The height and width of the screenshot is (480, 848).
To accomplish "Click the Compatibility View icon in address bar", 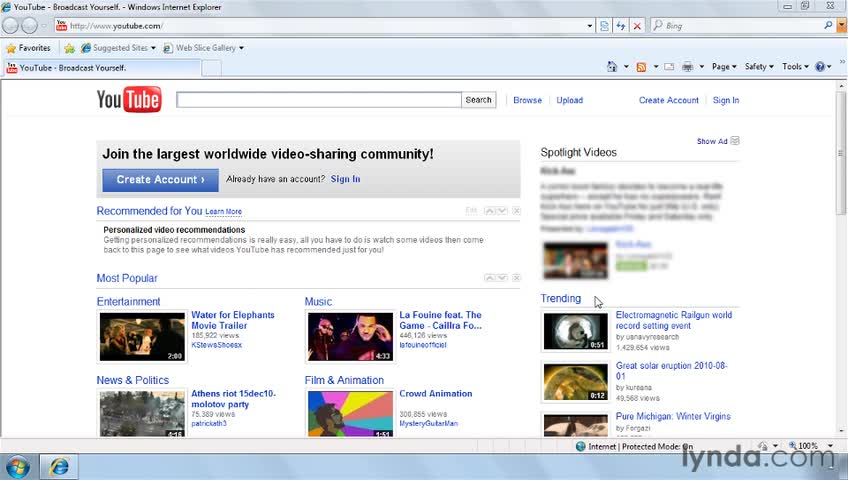I will tap(604, 25).
